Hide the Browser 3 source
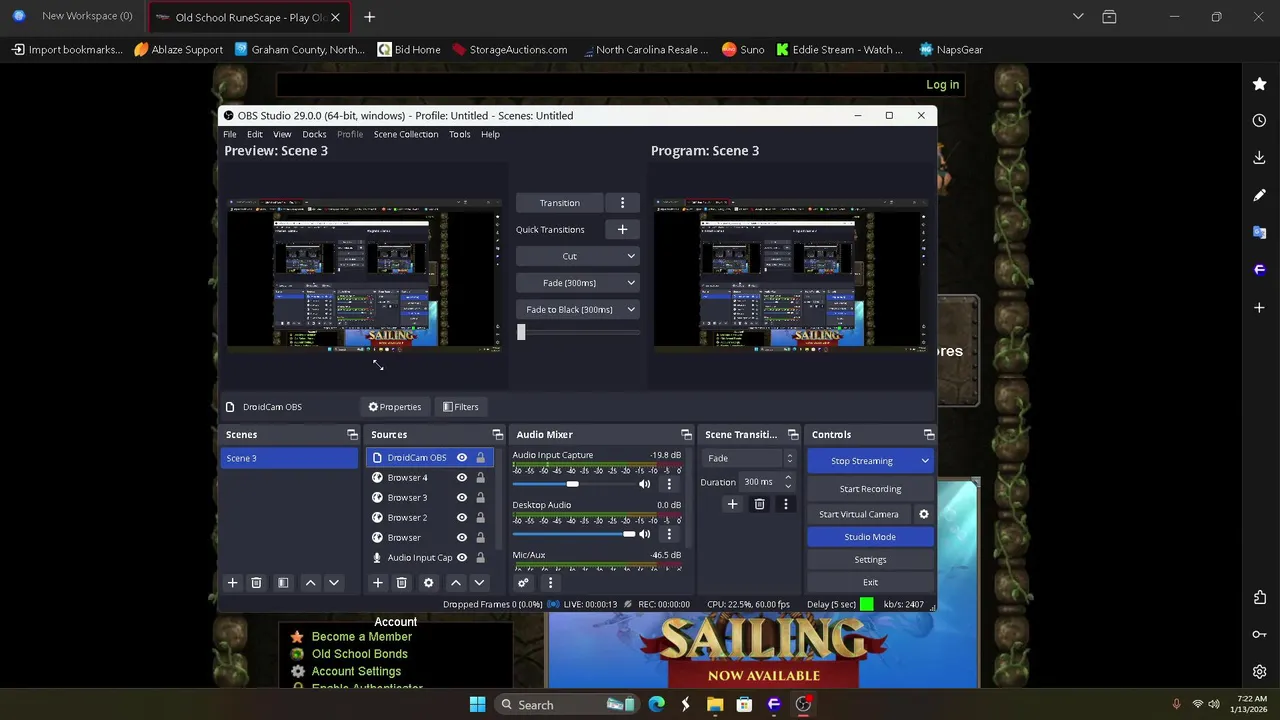Viewport: 1280px width, 720px height. [462, 498]
